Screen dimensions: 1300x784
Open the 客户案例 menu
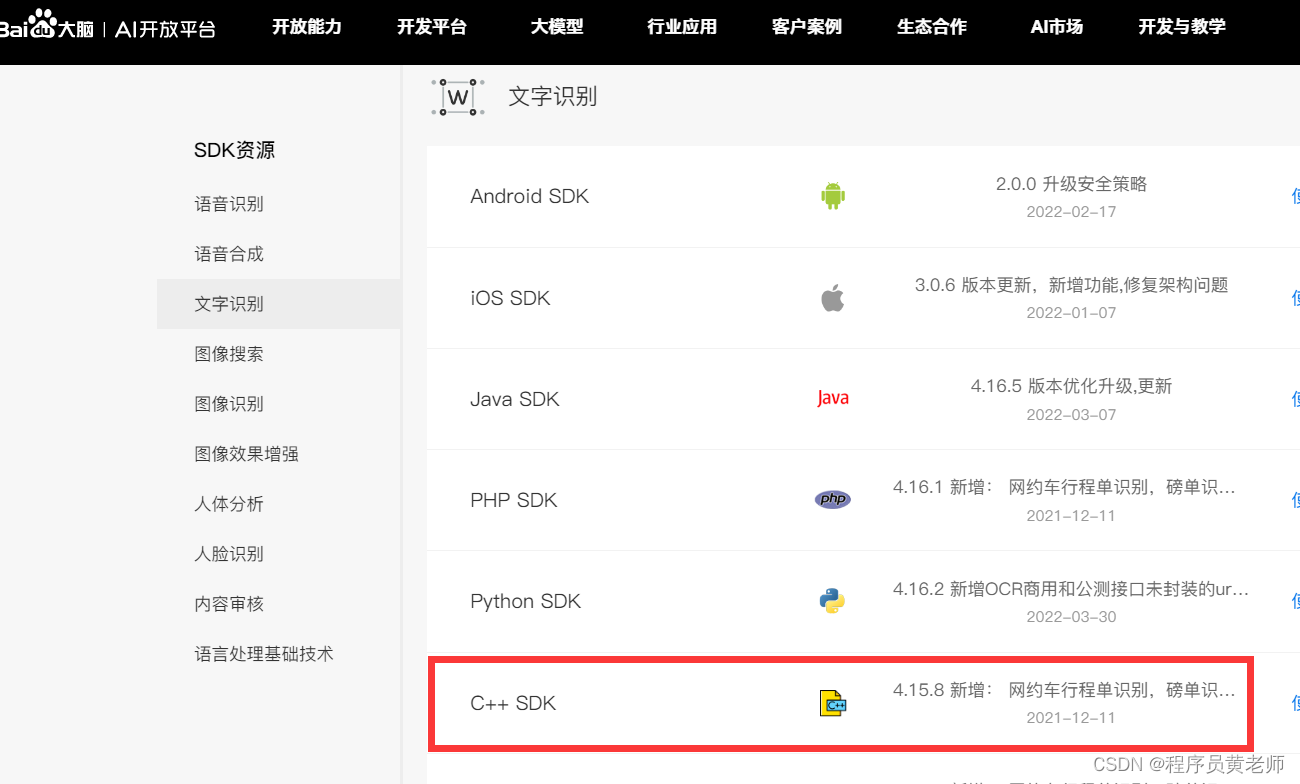tap(807, 27)
